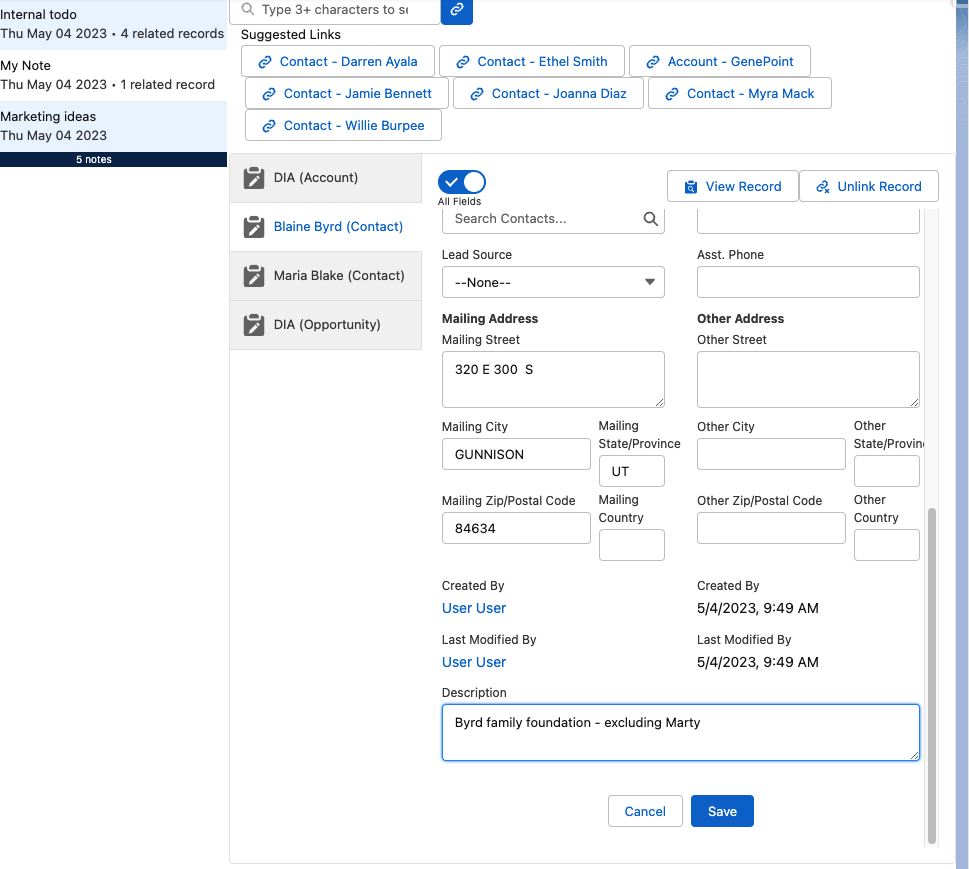Click the clipboard icon next to DIA (Account)
The width and height of the screenshot is (969, 869).
[253, 178]
